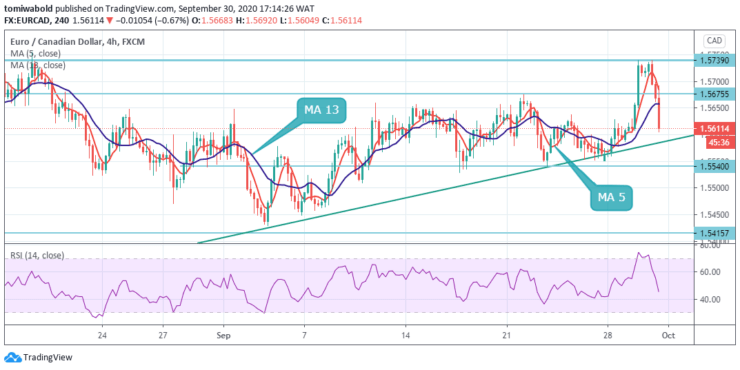Click the RSI (14, close) indicator label

tap(37, 255)
